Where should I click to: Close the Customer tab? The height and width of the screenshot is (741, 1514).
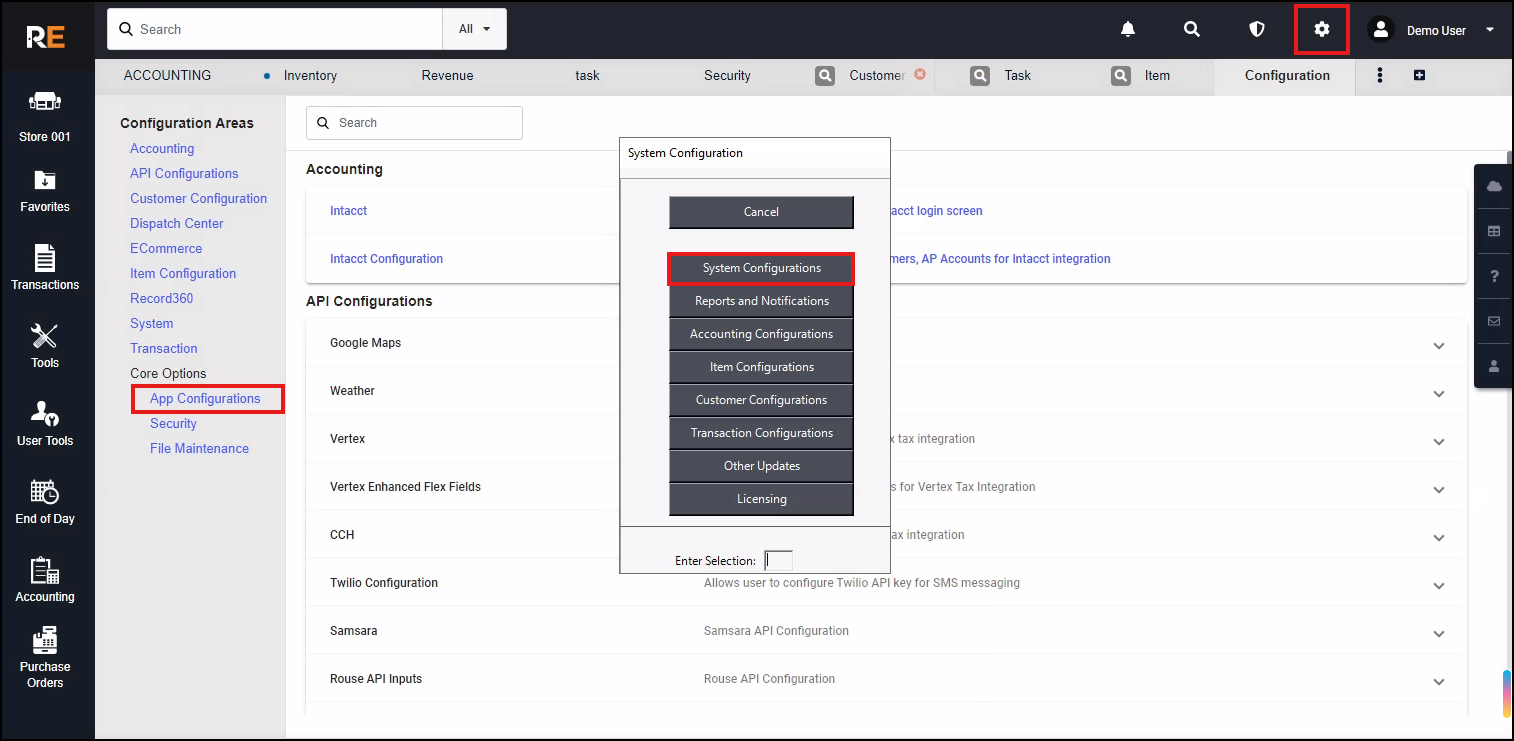tap(920, 74)
